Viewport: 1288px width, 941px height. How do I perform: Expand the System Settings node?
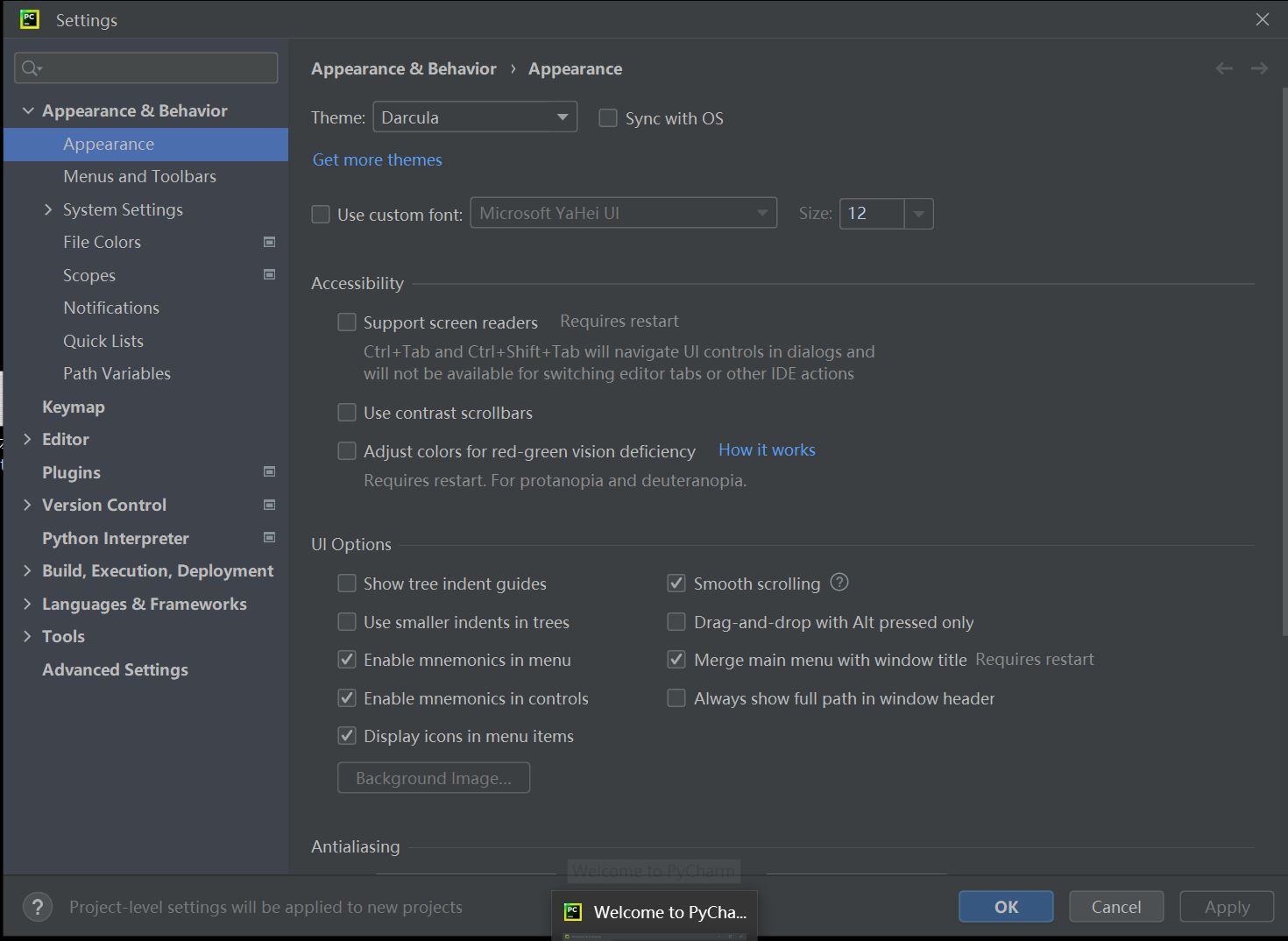point(48,209)
